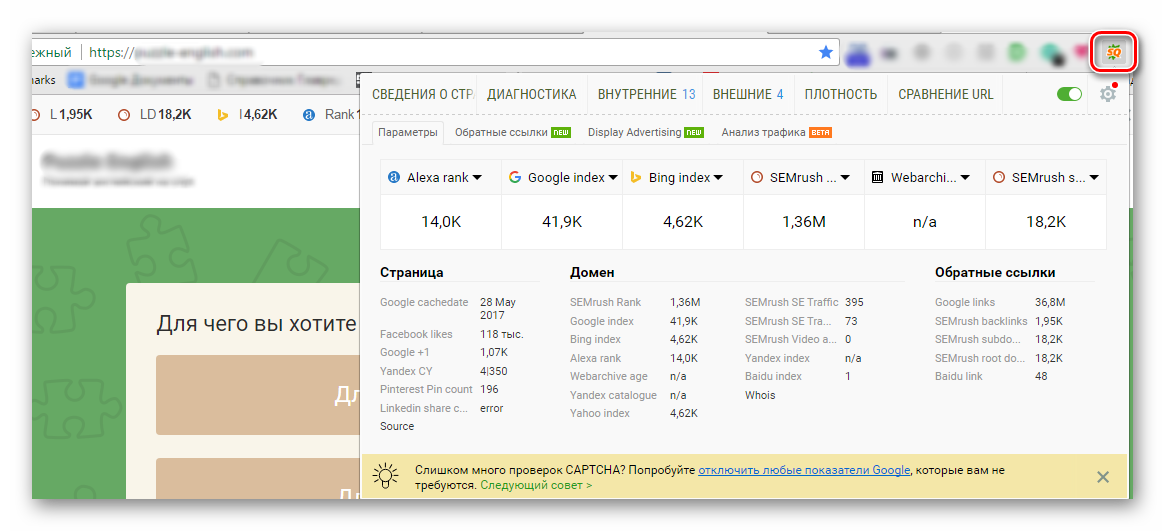Click the Pinterest Pin count value 196

[489, 389]
